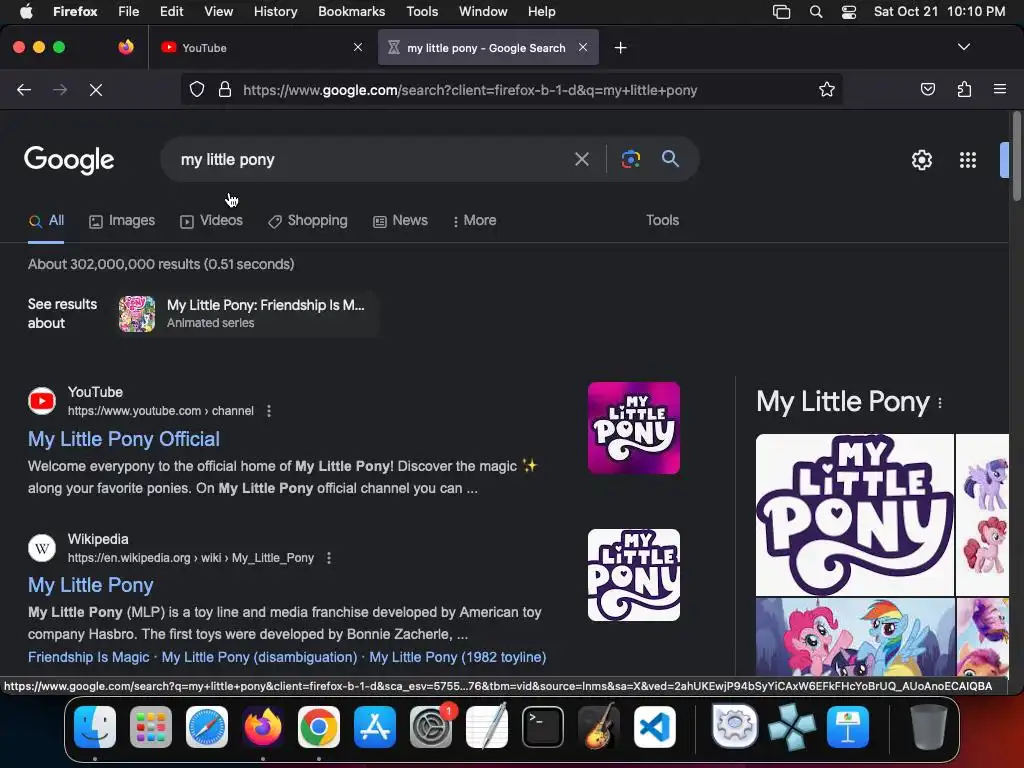Close the YouTube tab
This screenshot has height=768, width=1024.
pyautogui.click(x=358, y=47)
